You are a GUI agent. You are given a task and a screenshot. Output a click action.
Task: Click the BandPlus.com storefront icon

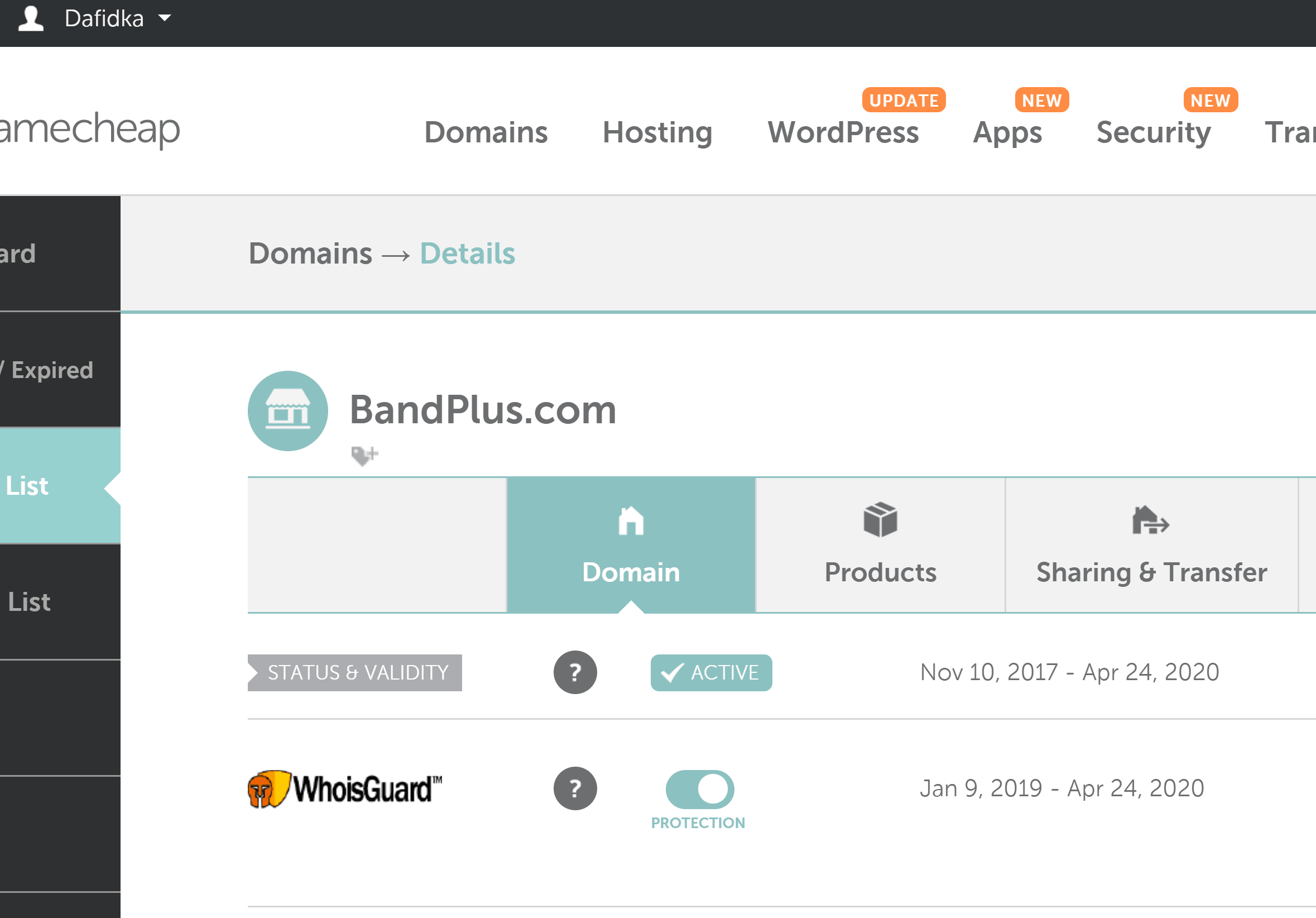click(x=288, y=410)
